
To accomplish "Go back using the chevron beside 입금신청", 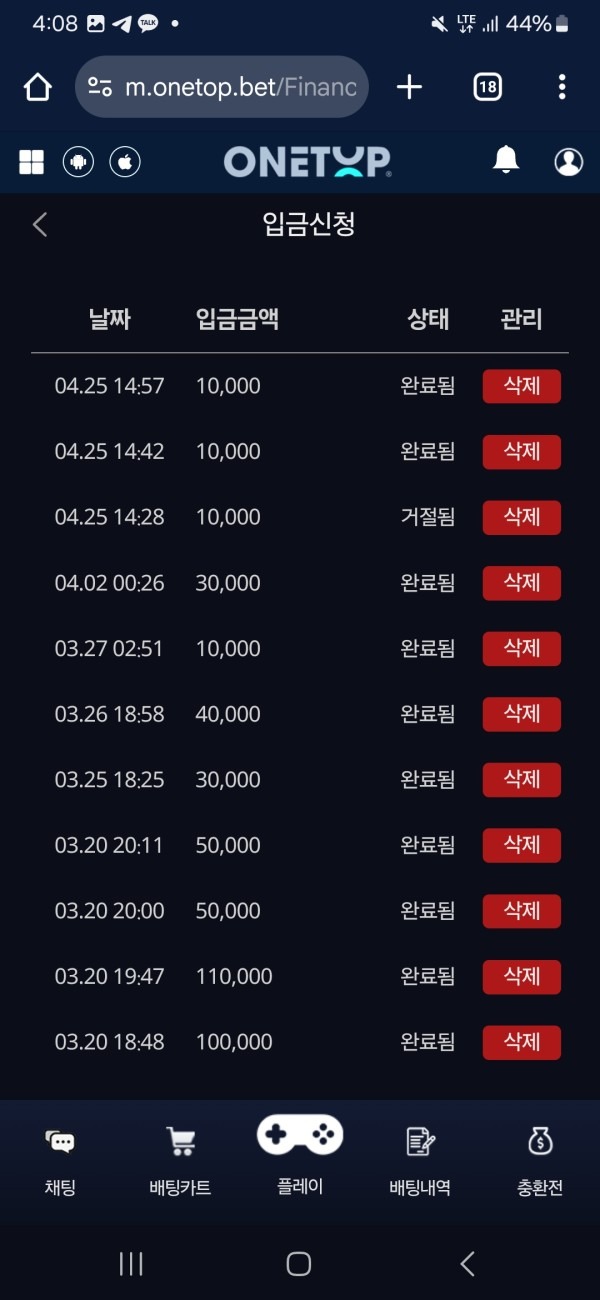I will tap(39, 225).
